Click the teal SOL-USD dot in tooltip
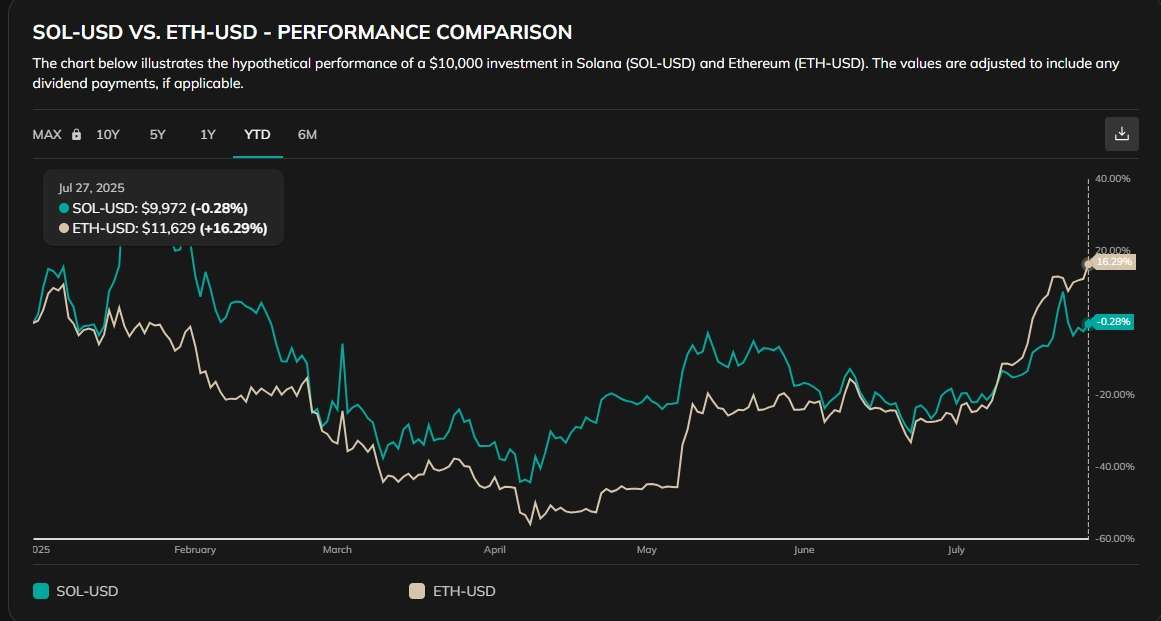 pyautogui.click(x=64, y=208)
